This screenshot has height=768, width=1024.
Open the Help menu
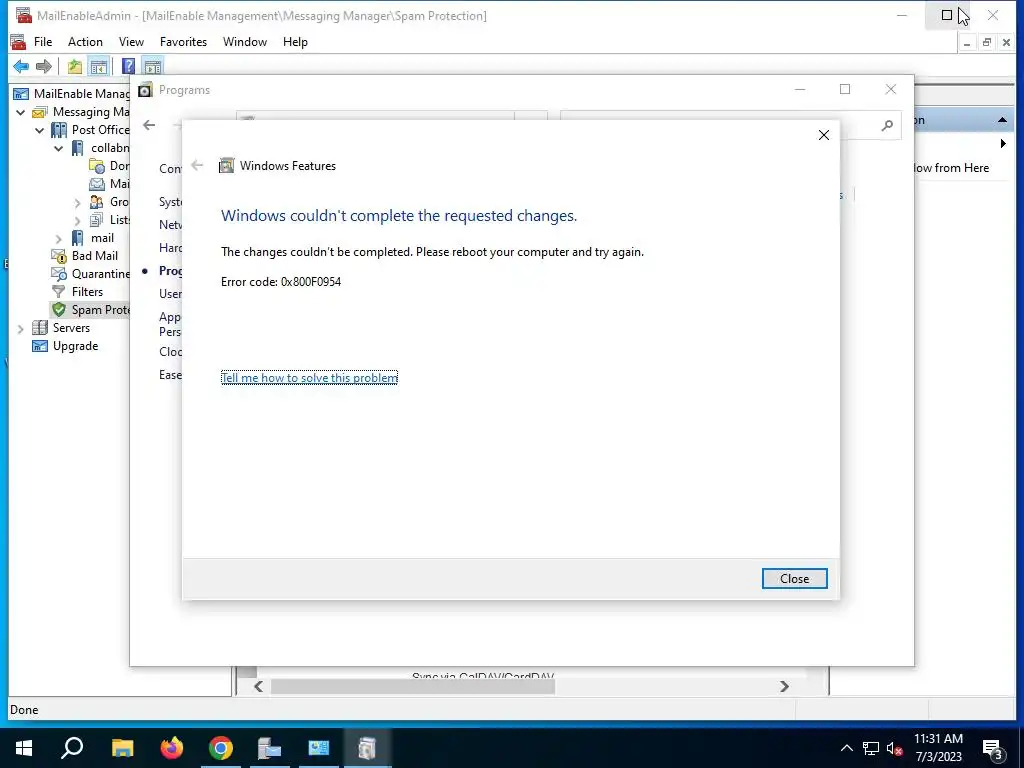click(295, 42)
